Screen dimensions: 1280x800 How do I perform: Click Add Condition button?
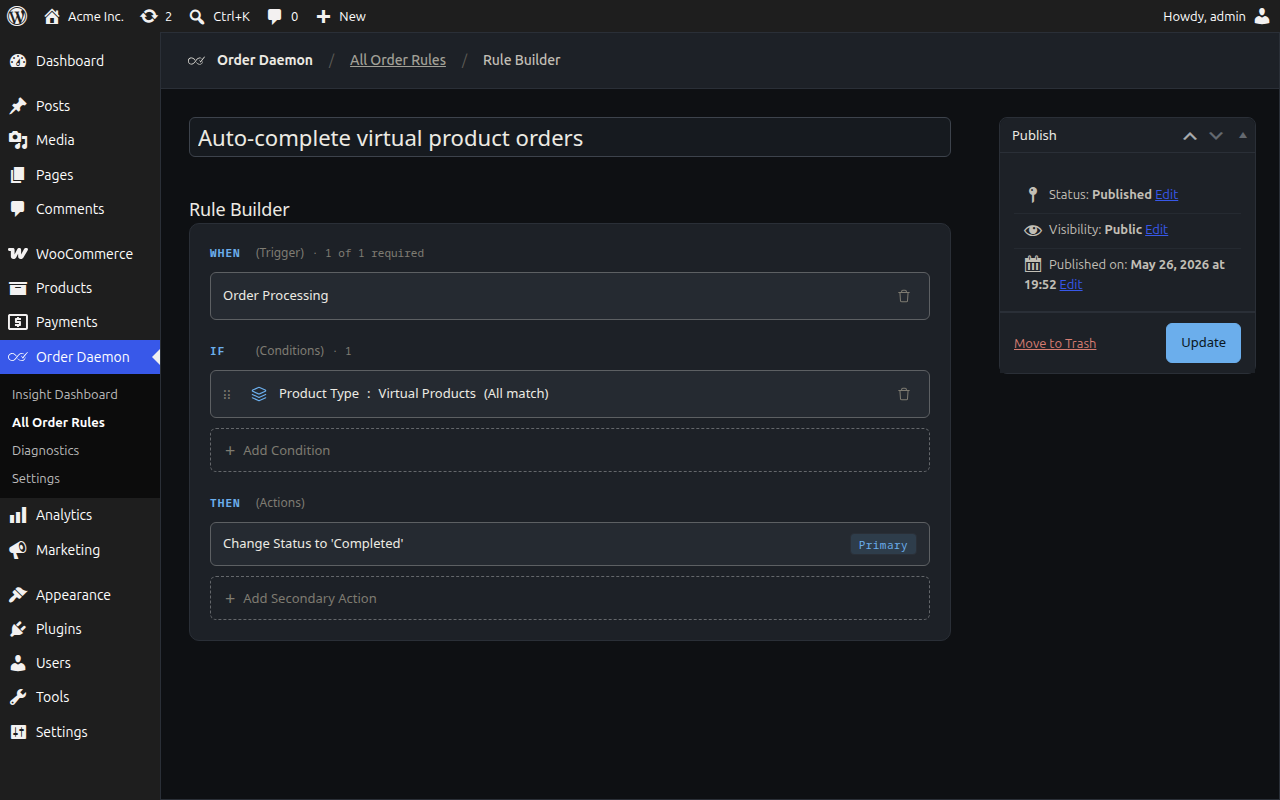(570, 451)
